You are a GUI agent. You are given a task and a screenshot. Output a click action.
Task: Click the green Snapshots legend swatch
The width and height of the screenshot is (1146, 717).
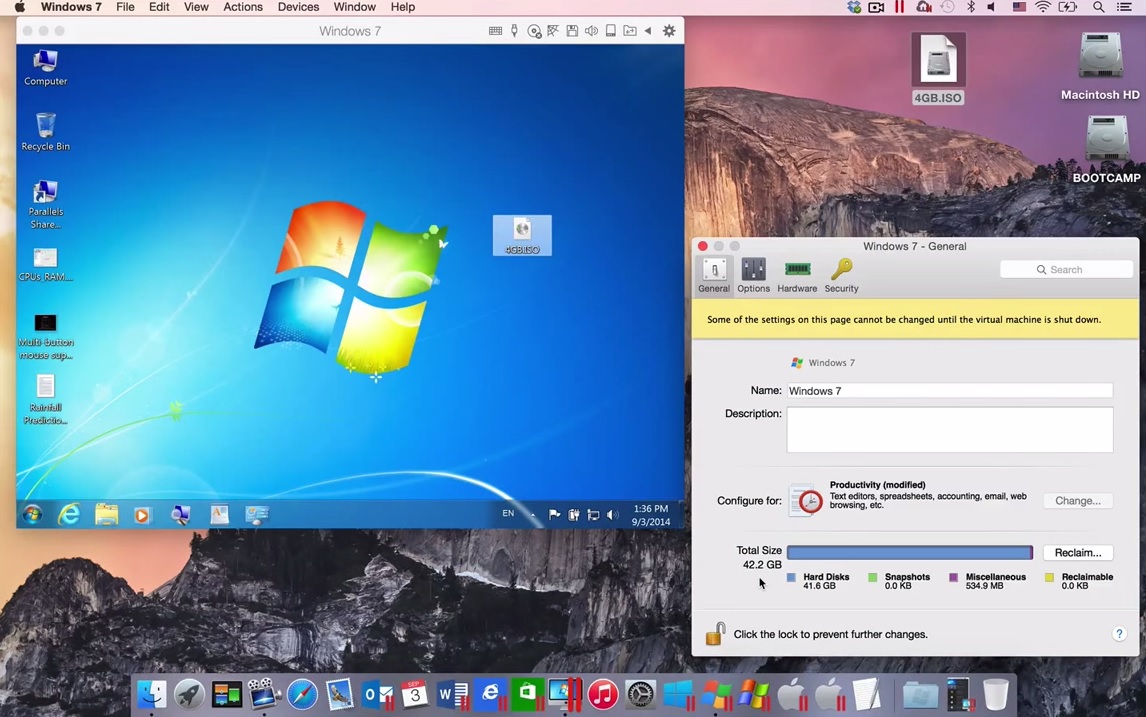tap(872, 577)
